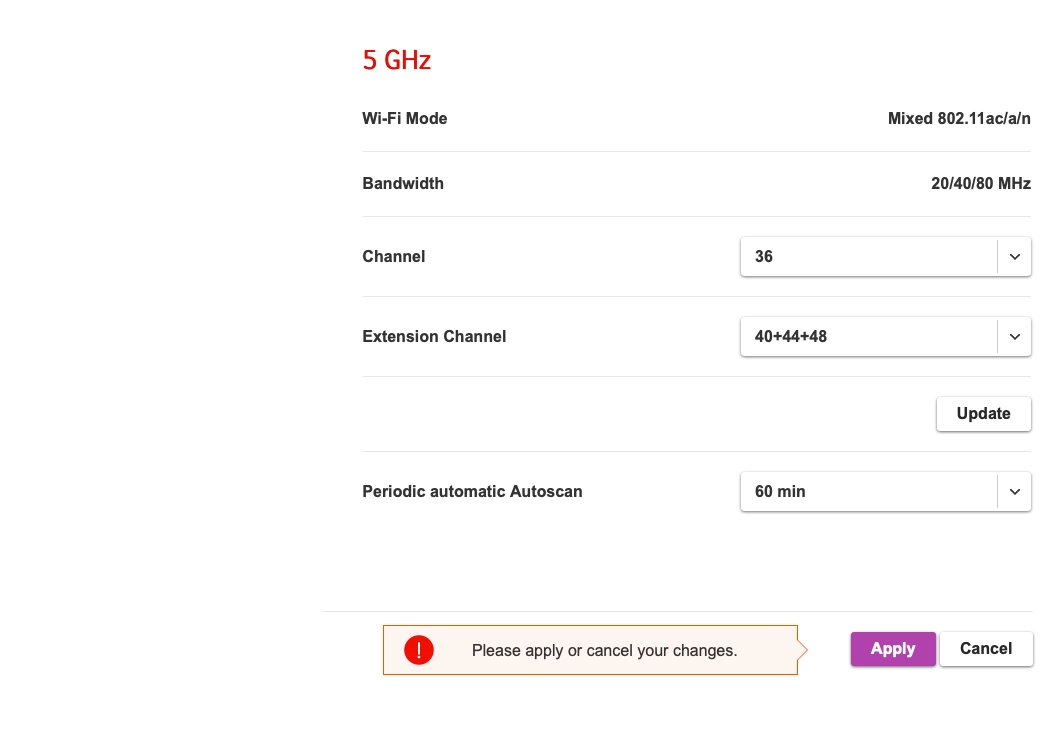This screenshot has height=735, width=1062.
Task: Click the 'Please apply or cancel' message
Action: [604, 651]
